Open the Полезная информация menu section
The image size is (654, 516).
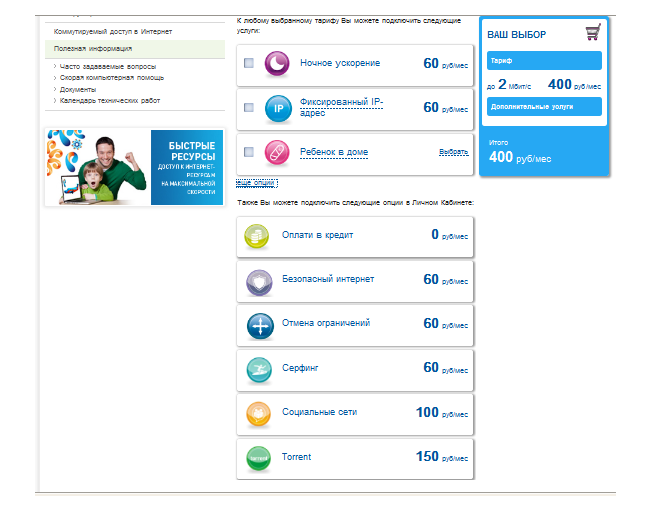pos(93,48)
